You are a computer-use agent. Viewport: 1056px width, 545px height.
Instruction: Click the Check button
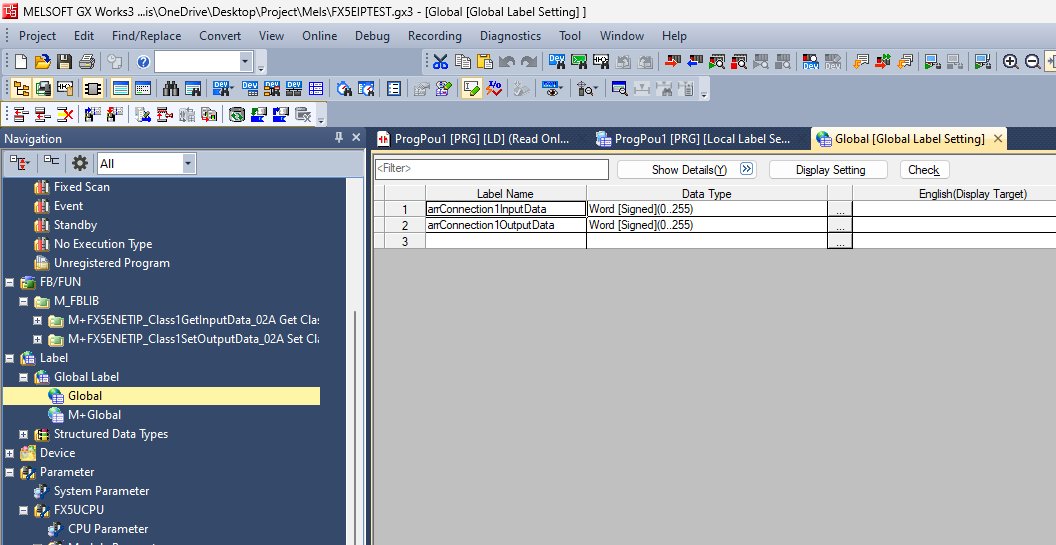coord(923,170)
